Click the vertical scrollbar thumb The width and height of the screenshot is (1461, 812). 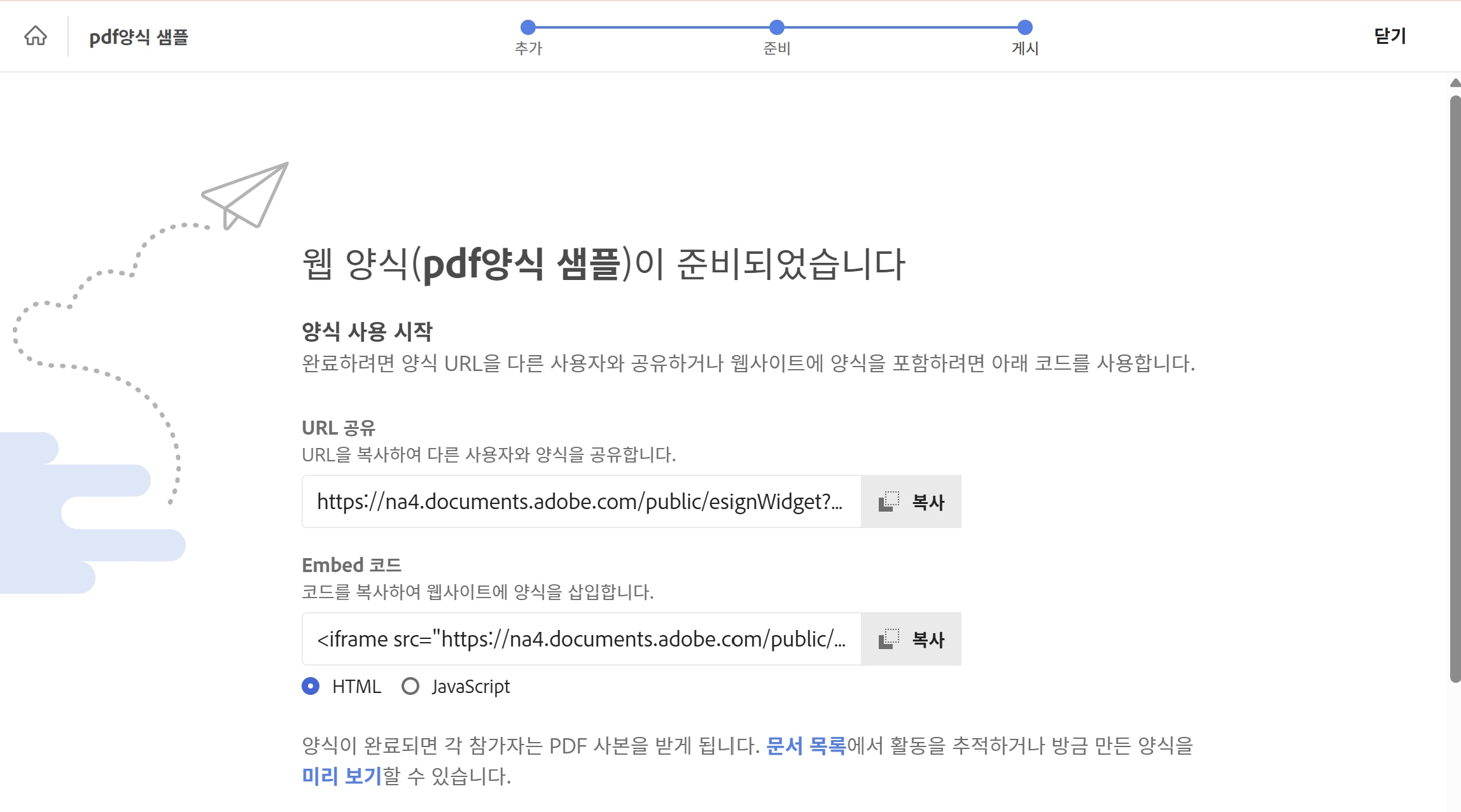click(1455, 388)
